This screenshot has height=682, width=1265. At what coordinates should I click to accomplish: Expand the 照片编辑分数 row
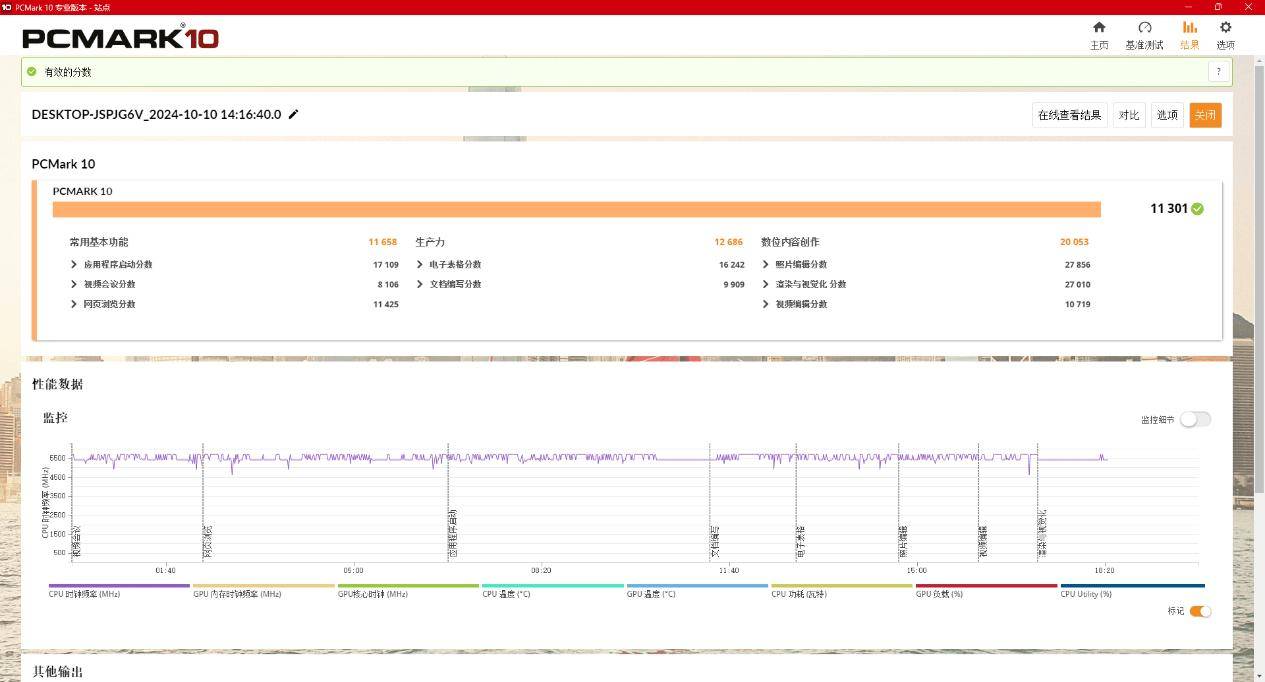(766, 265)
